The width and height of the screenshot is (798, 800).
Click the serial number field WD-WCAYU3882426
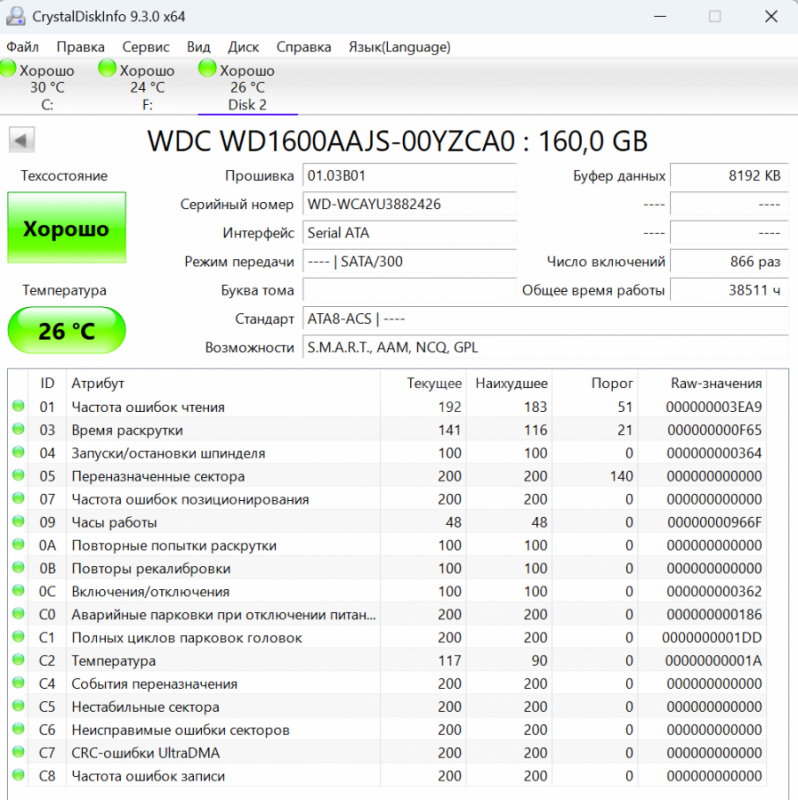[x=409, y=204]
